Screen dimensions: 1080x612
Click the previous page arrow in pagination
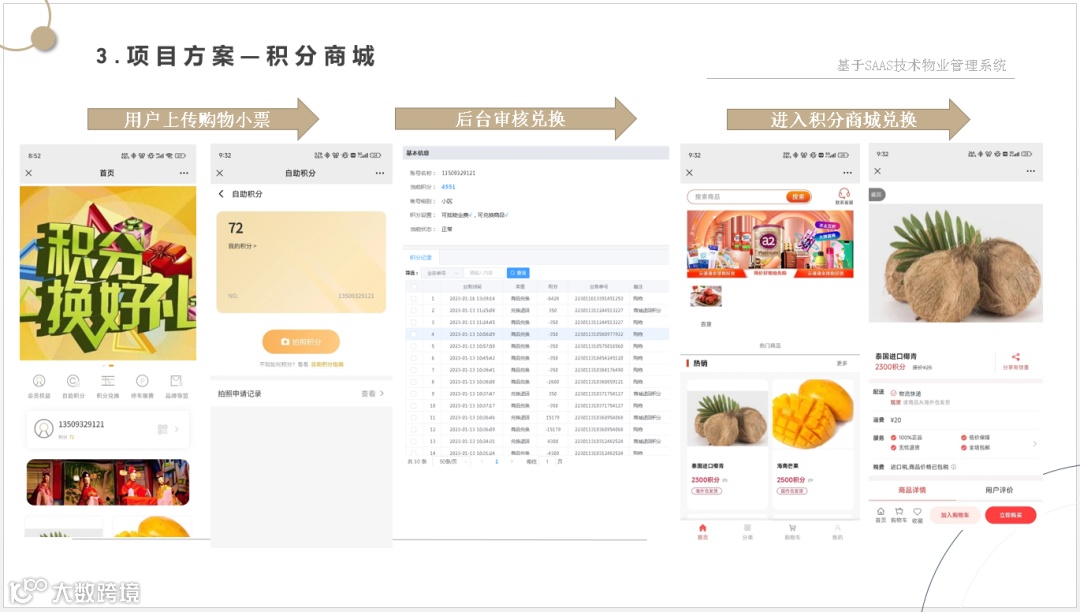(x=481, y=461)
